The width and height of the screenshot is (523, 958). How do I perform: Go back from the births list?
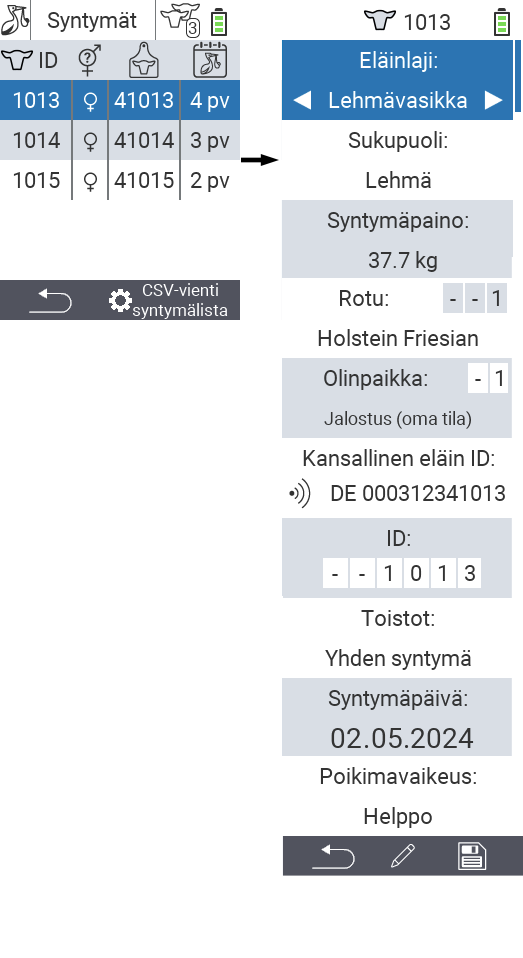coord(51,301)
